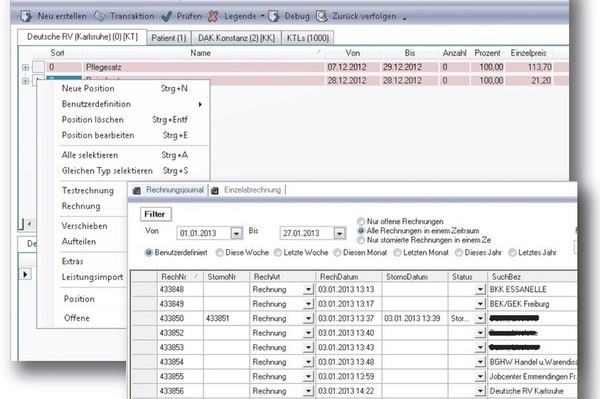Sort by the RechDatum column header
The height and width of the screenshot is (399, 600).
[348, 277]
